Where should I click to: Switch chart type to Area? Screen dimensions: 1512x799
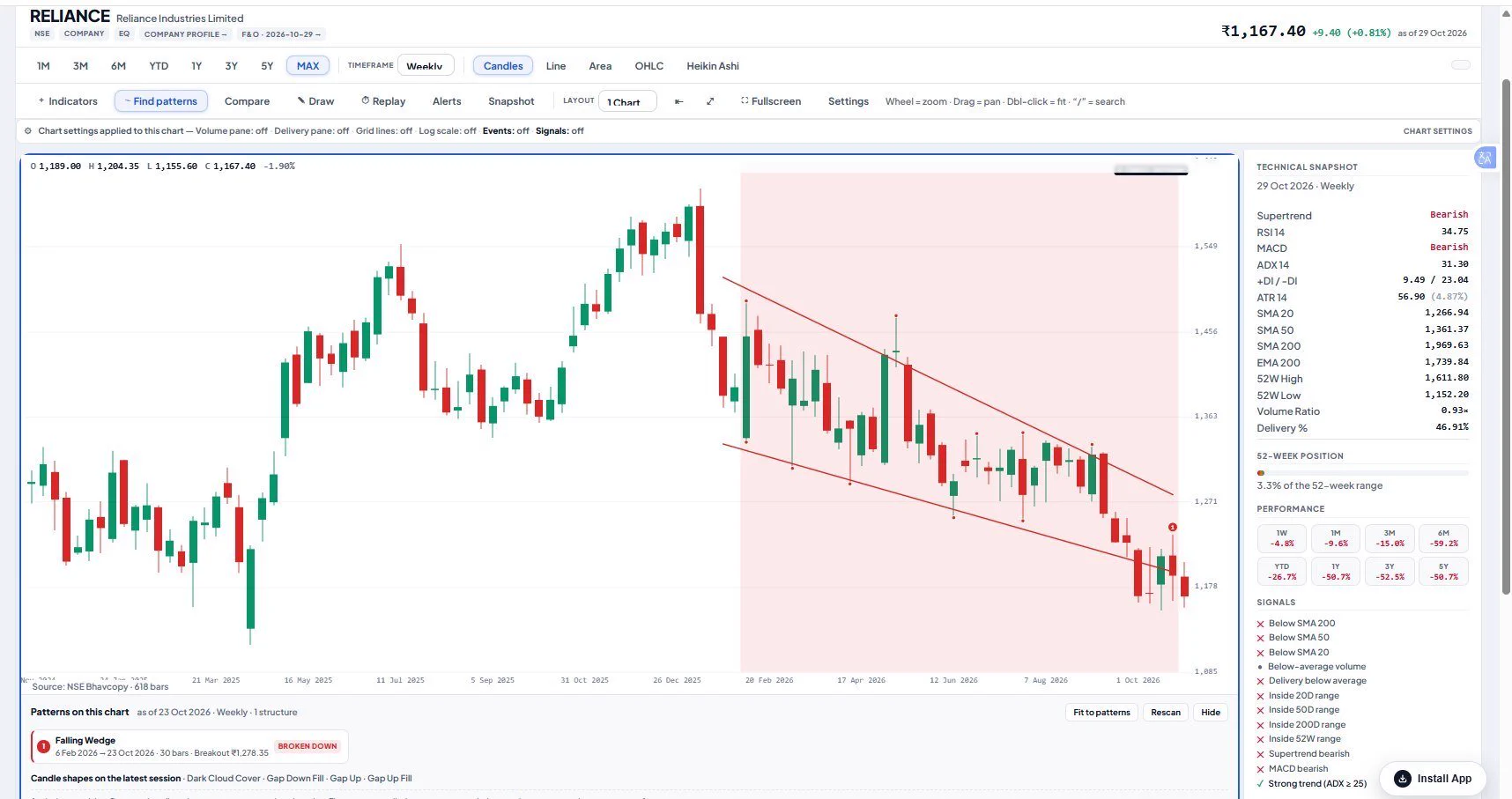click(x=600, y=66)
